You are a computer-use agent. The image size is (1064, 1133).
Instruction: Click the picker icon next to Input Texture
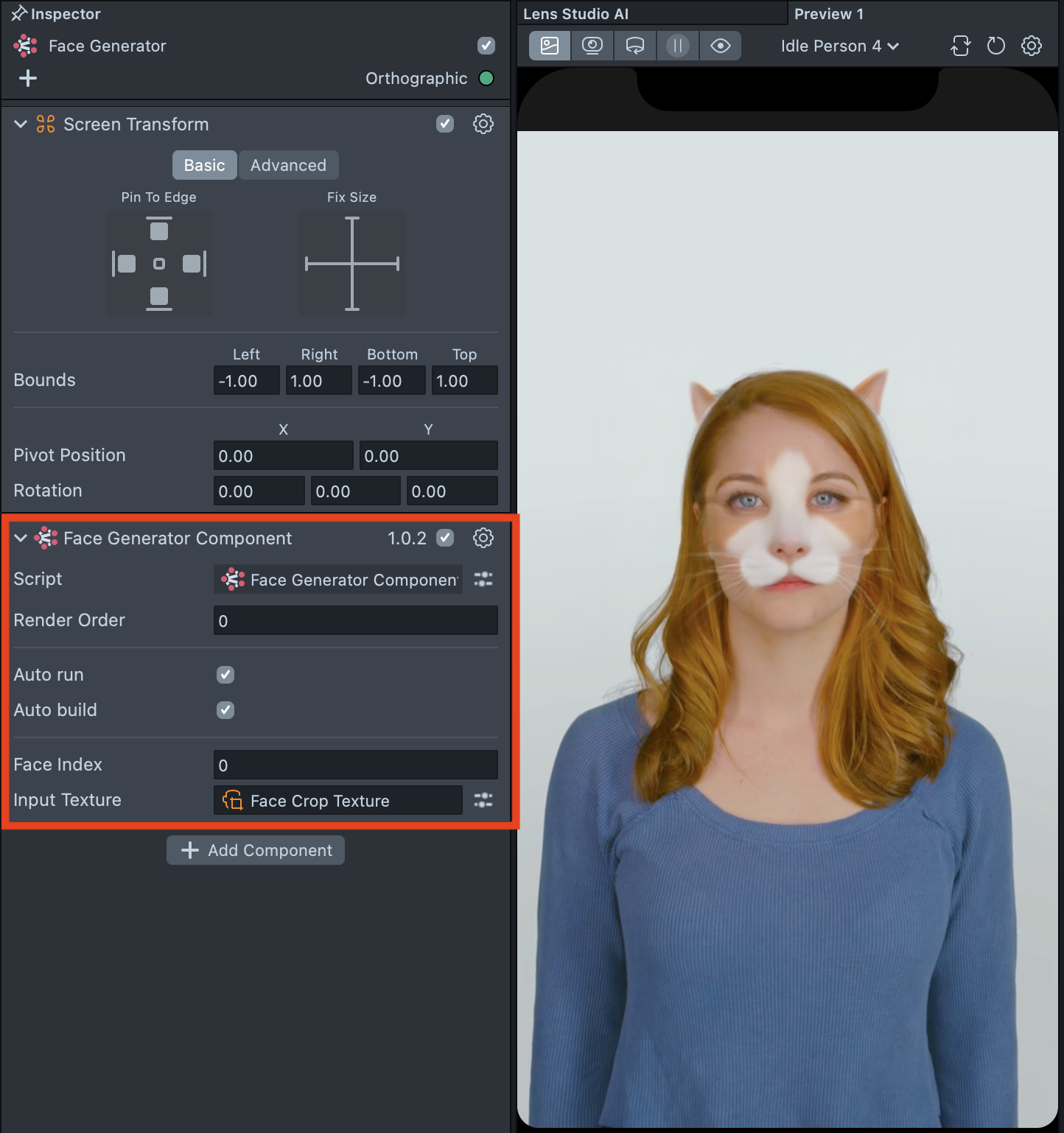click(483, 800)
